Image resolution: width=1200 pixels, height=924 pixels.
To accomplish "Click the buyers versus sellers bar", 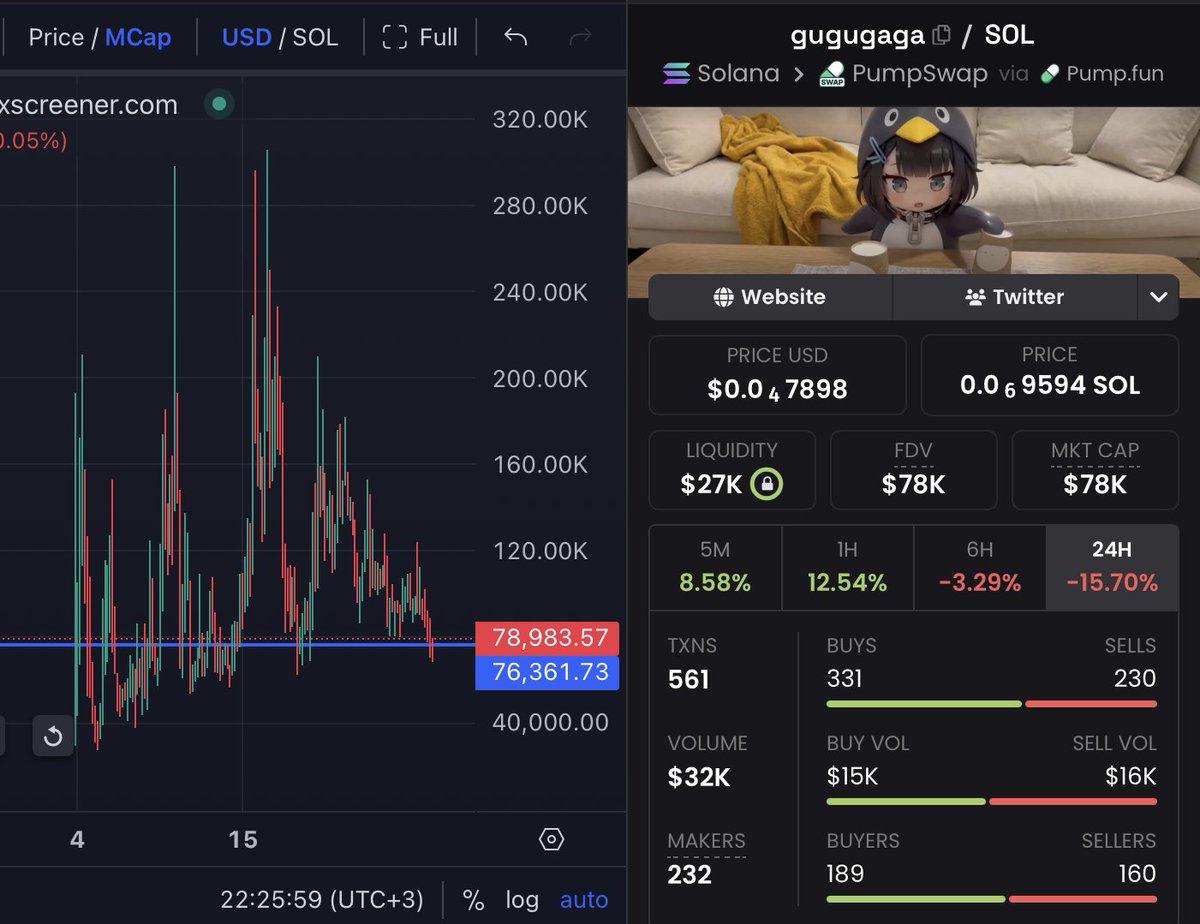I will point(991,899).
